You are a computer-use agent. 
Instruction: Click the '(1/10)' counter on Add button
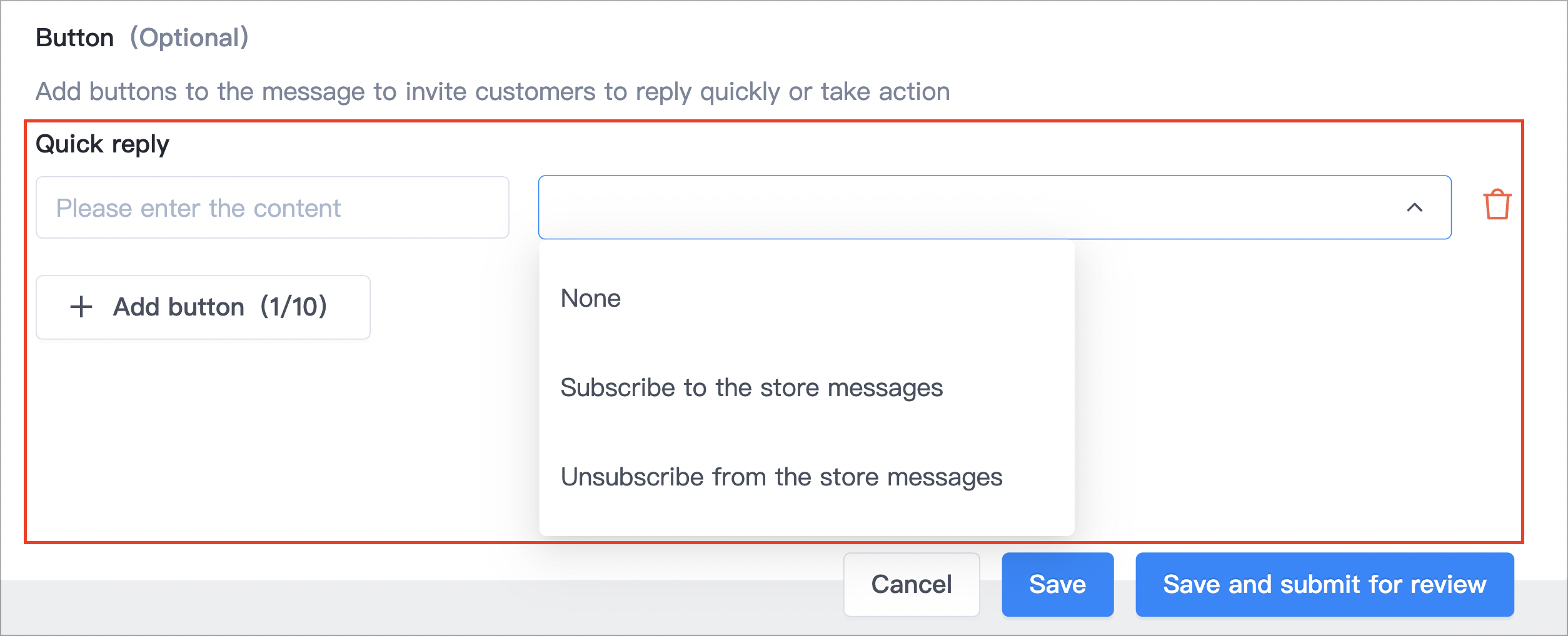[x=294, y=307]
